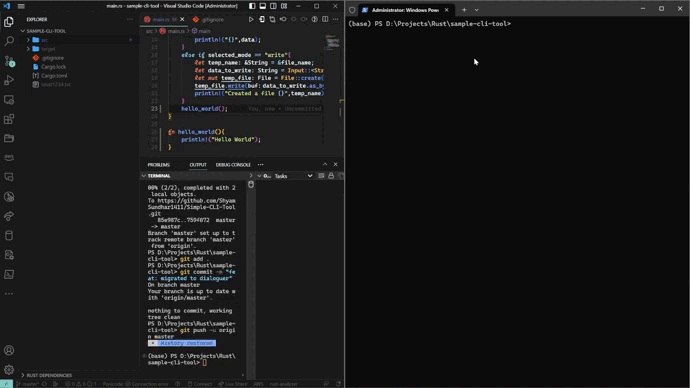Open Explorer panel more actions ellipsis
The image size is (690, 388).
point(130,19)
